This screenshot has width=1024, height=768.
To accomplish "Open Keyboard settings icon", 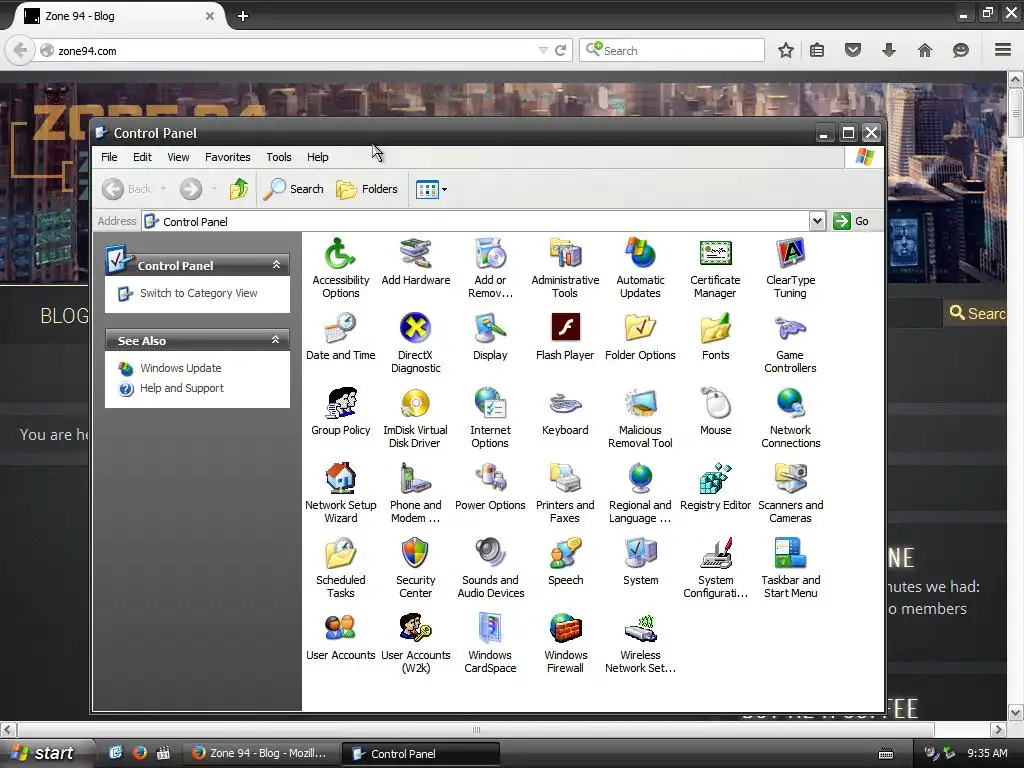I will pos(565,412).
